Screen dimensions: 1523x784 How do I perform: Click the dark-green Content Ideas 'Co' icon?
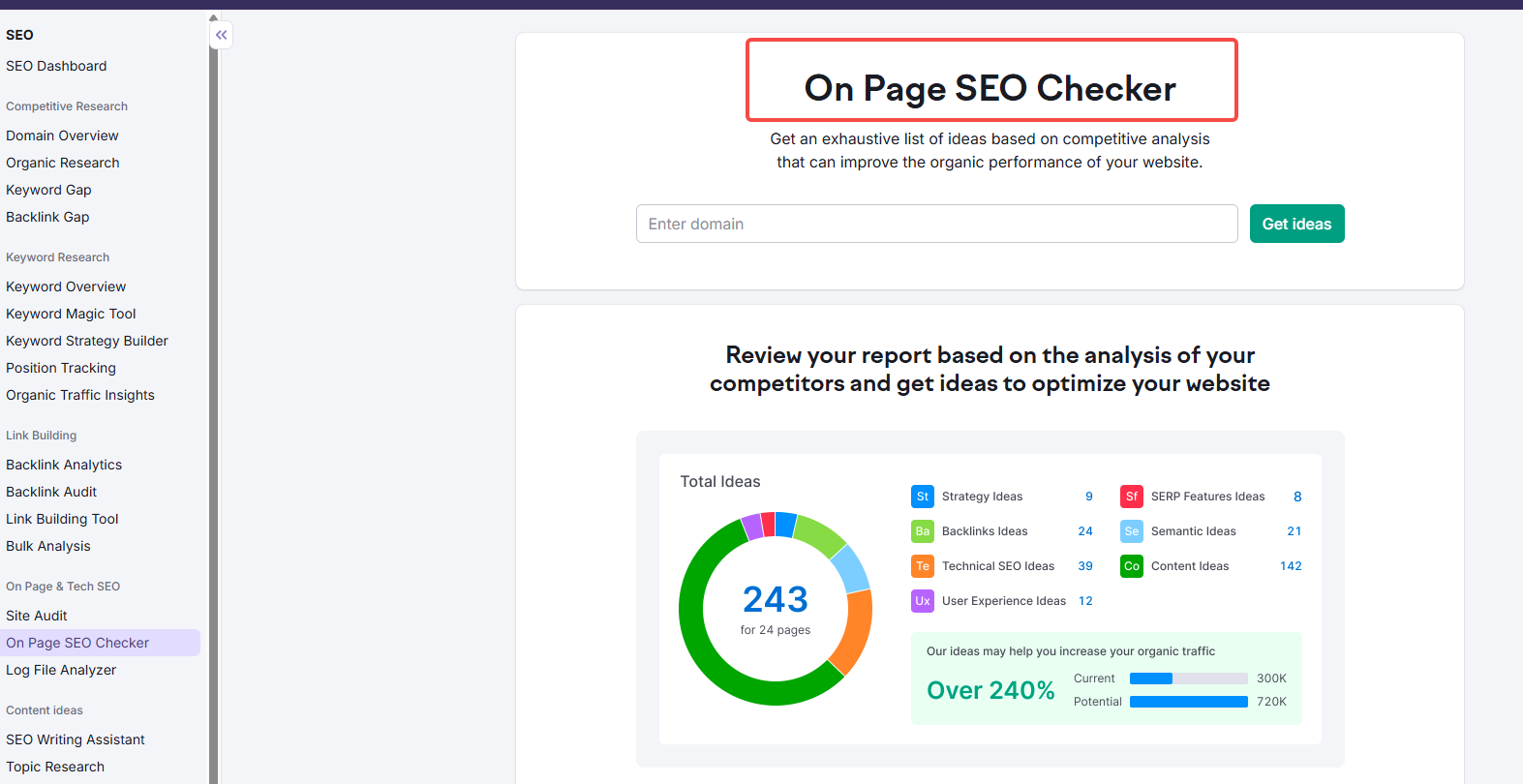[1131, 566]
